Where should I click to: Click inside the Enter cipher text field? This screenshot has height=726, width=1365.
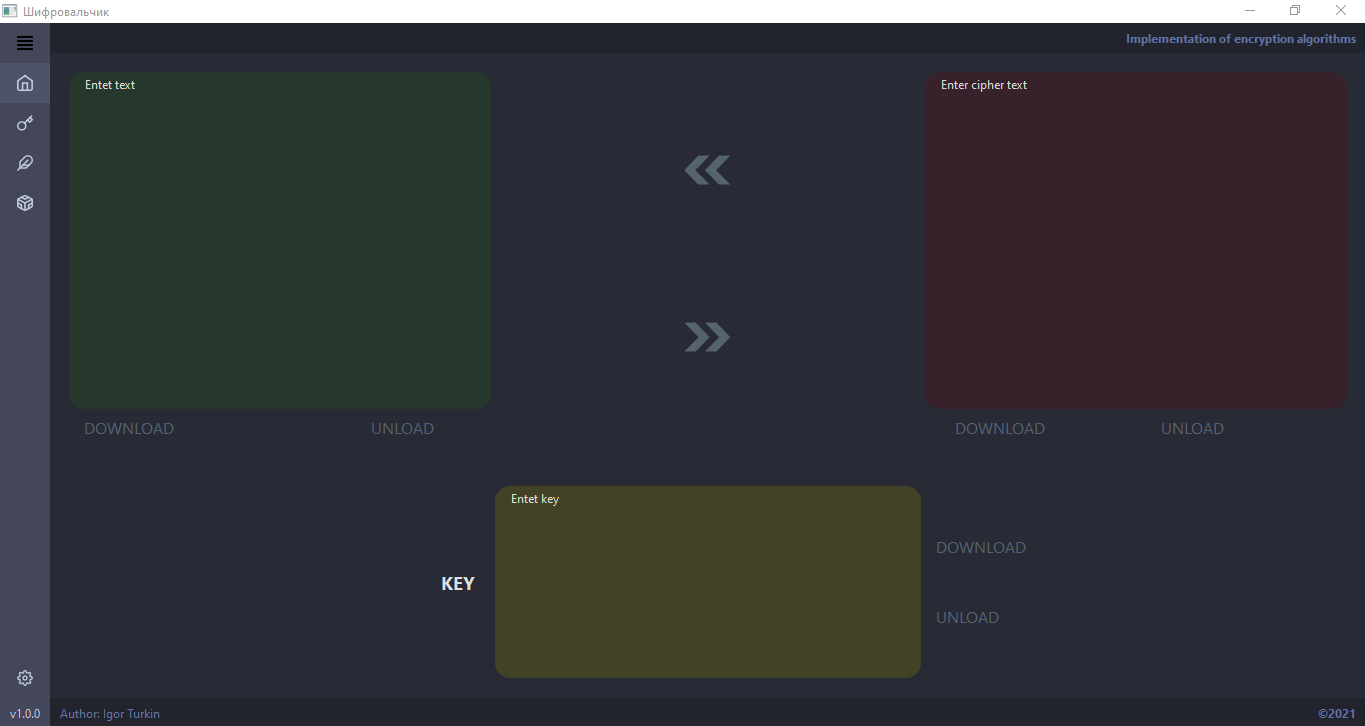point(1135,240)
